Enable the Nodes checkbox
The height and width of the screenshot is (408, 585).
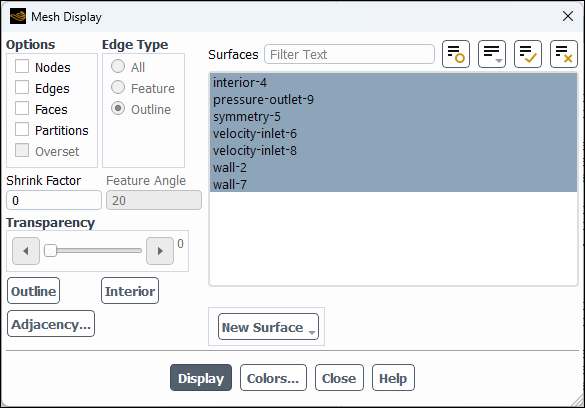[x=22, y=66]
